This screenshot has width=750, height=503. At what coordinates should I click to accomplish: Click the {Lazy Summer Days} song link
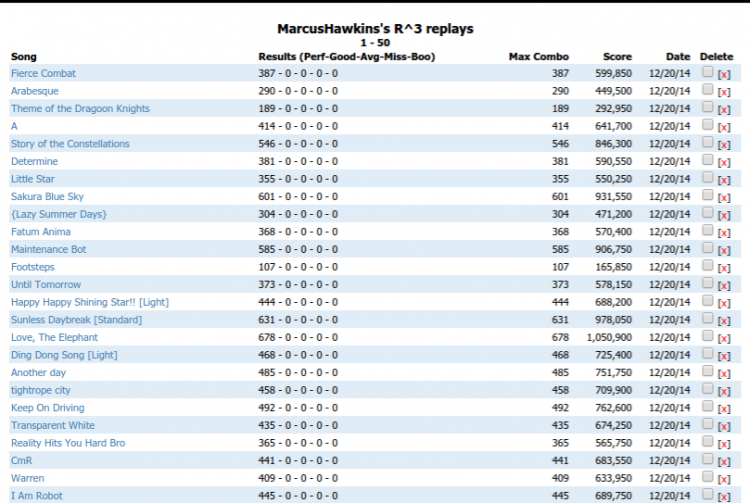coord(59,214)
